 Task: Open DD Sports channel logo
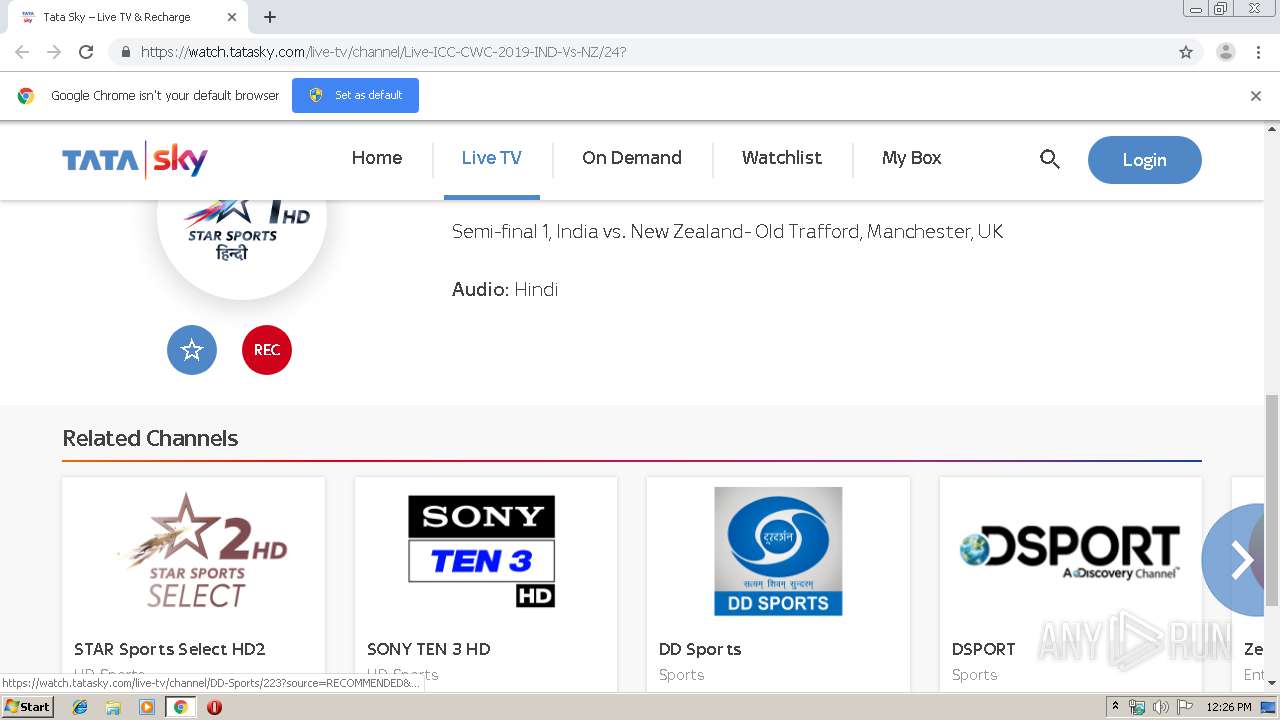coord(778,551)
